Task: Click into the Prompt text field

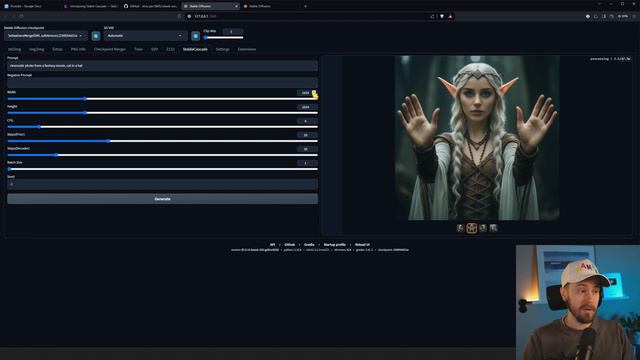Action: click(x=162, y=66)
